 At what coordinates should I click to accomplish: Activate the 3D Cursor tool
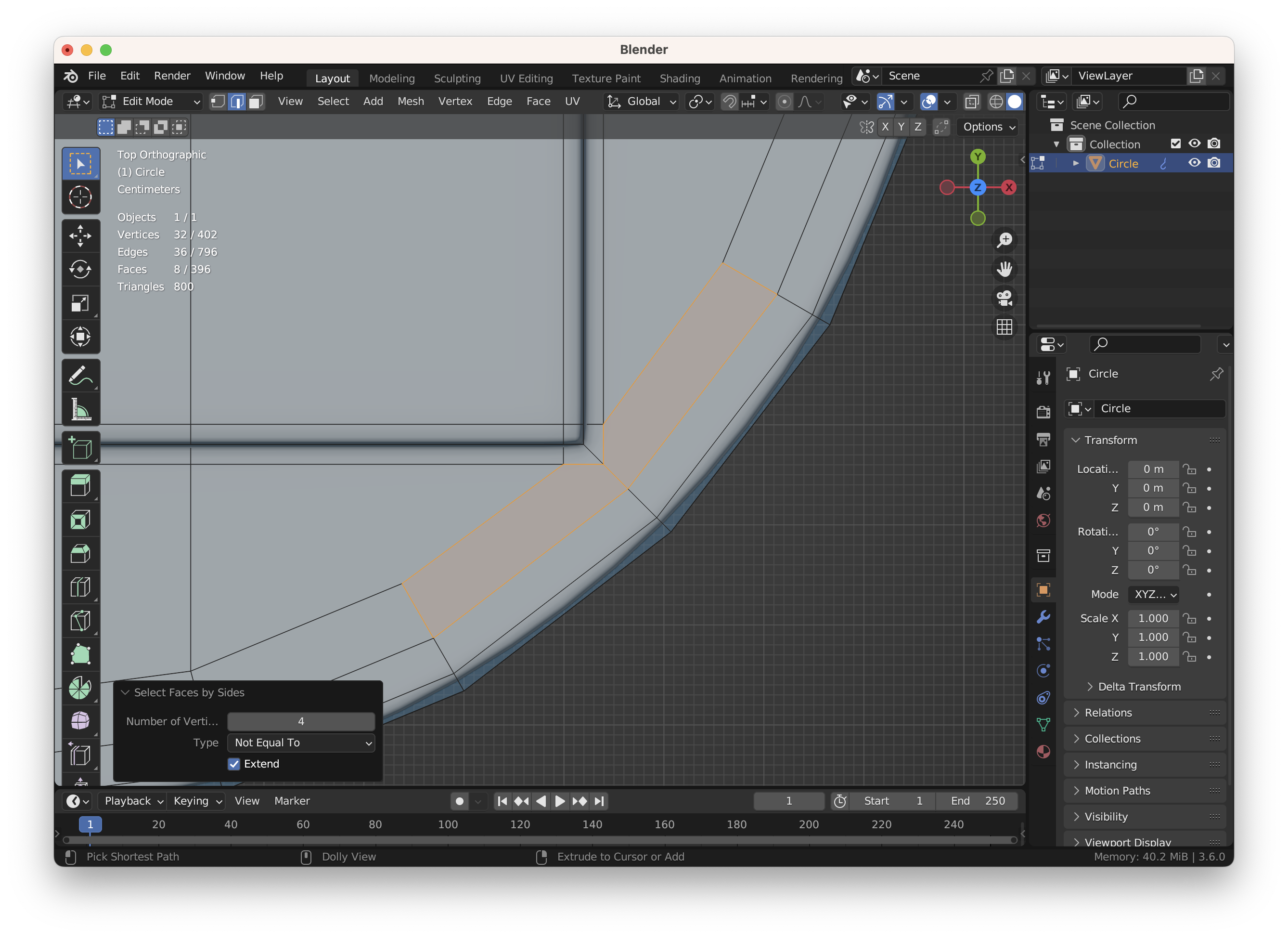tap(80, 197)
